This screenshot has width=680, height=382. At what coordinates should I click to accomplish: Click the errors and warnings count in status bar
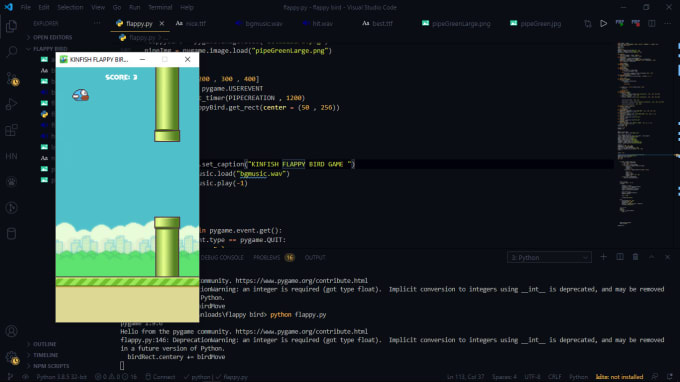click(x=115, y=377)
